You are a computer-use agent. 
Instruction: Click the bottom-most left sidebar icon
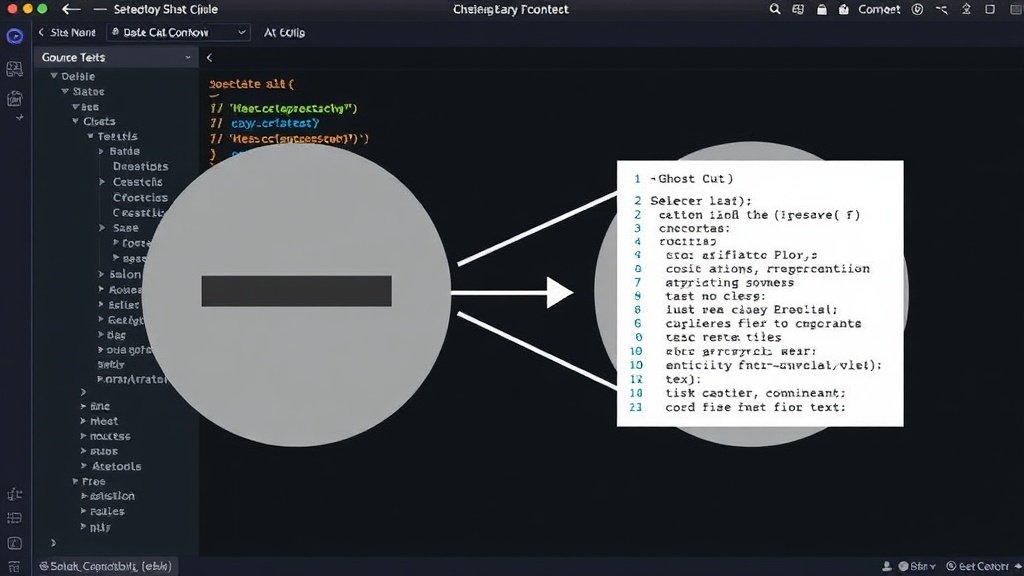click(x=14, y=567)
